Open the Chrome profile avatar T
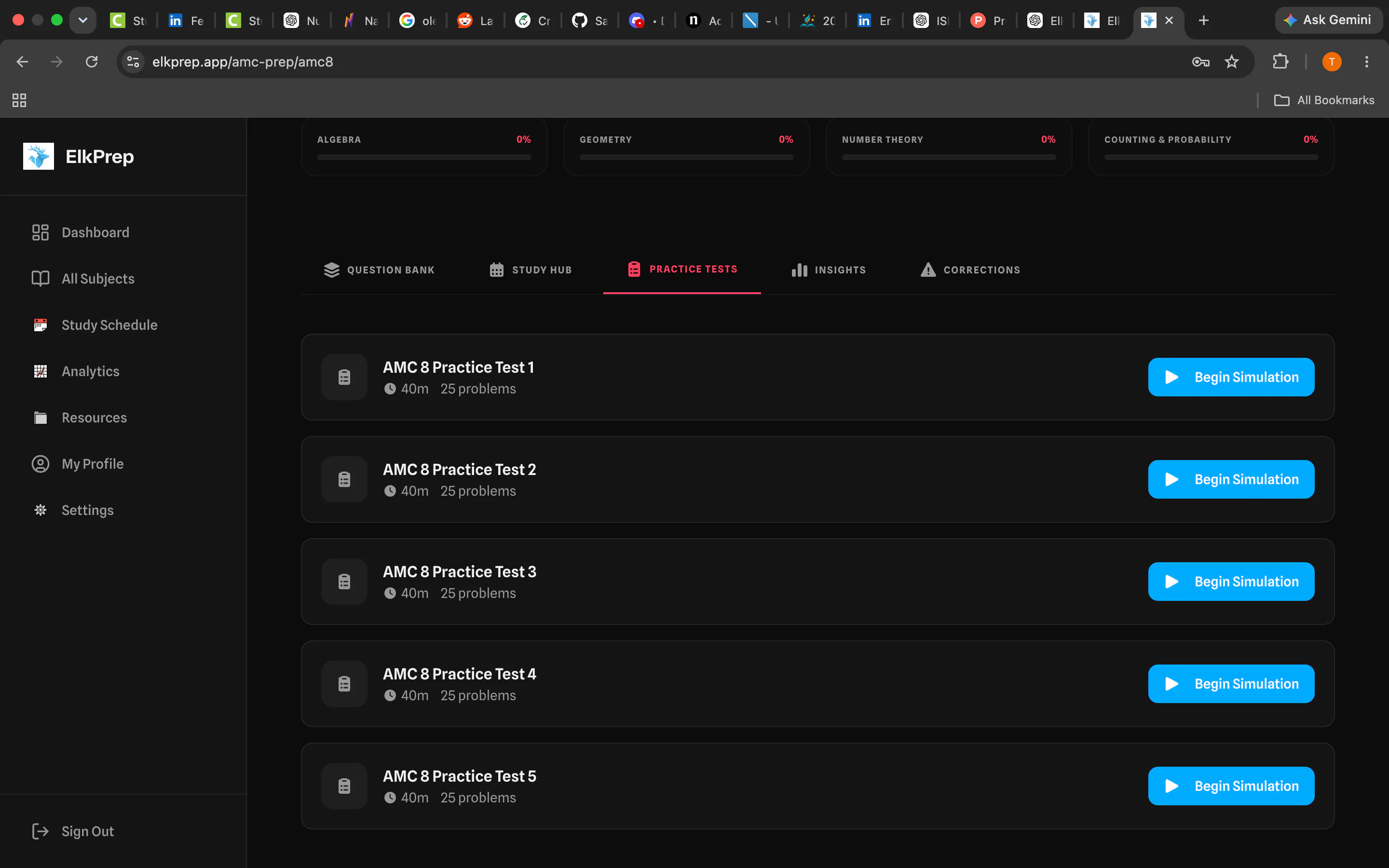The image size is (1389, 868). 1332,61
